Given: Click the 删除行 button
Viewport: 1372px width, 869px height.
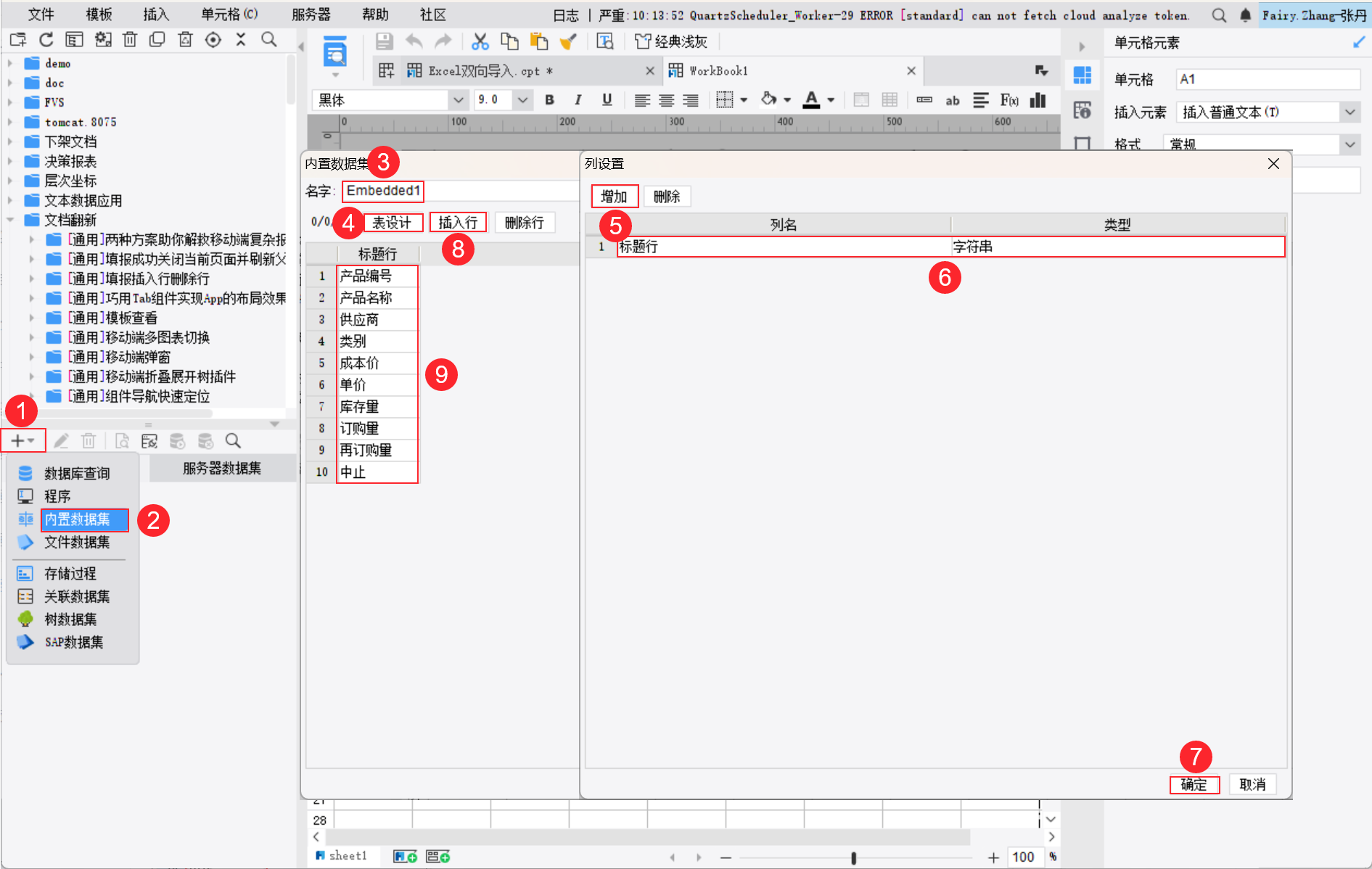Looking at the screenshot, I should tap(525, 223).
